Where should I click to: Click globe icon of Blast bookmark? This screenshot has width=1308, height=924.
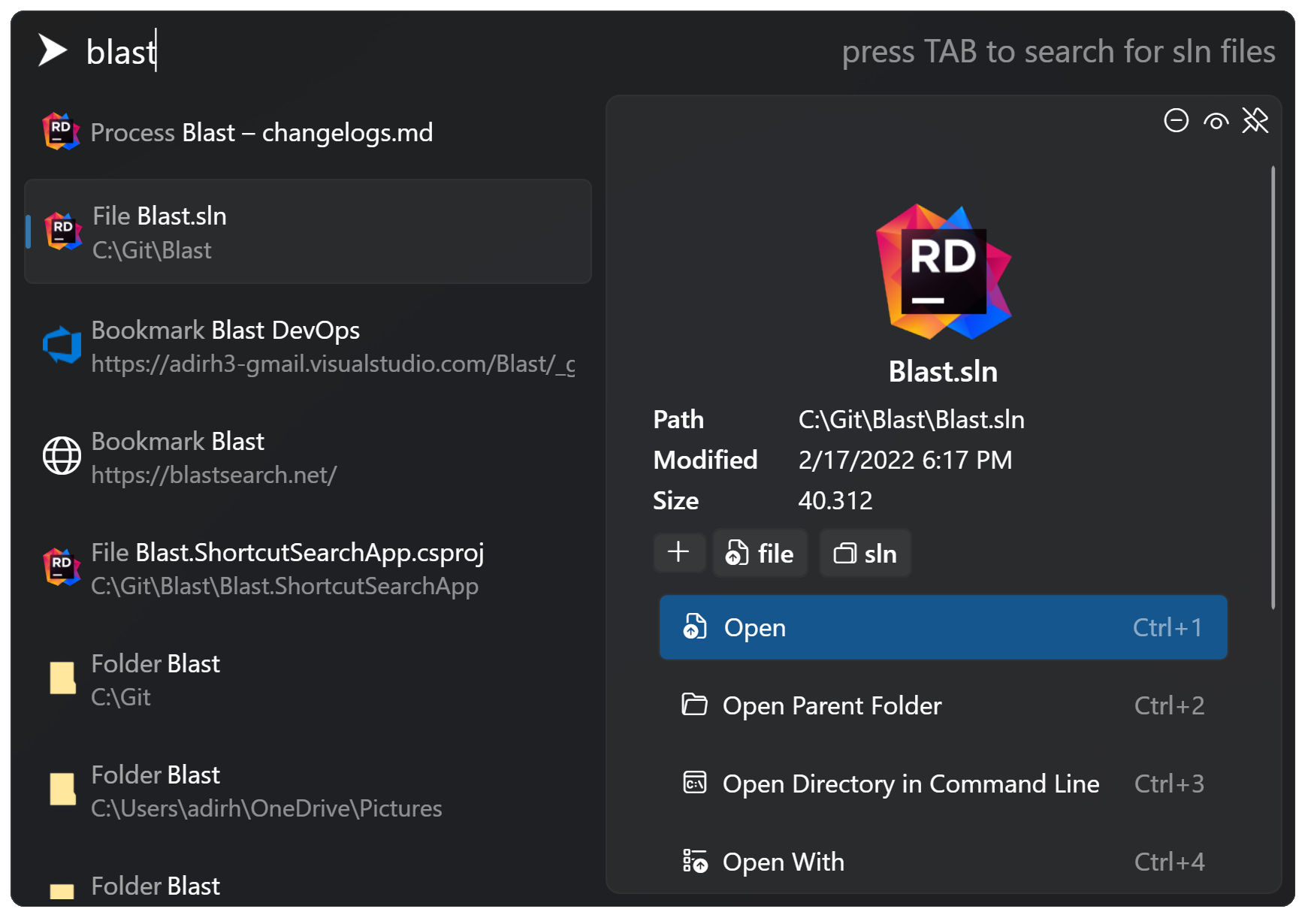click(x=62, y=455)
